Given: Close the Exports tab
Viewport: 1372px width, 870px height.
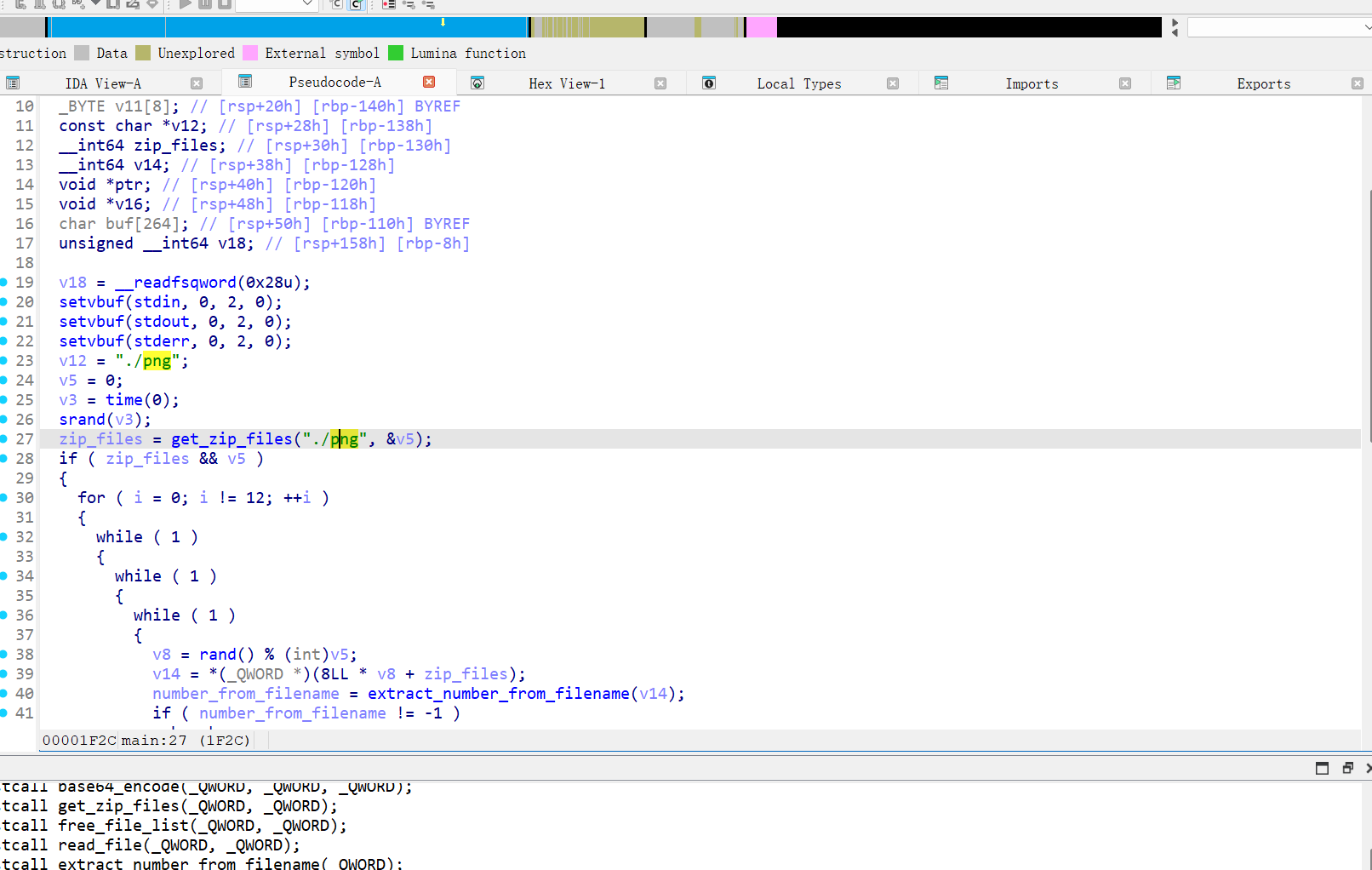Looking at the screenshot, I should point(1358,83).
